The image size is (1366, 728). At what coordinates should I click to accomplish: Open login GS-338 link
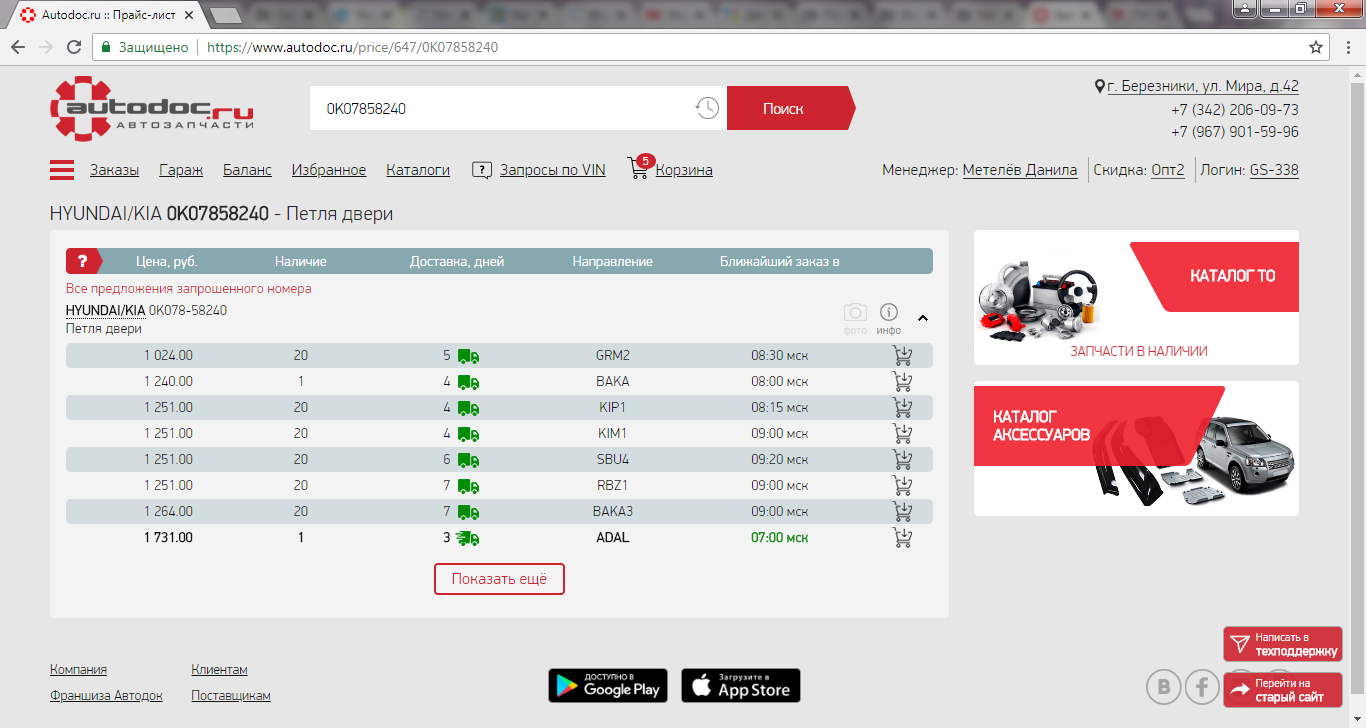click(x=1274, y=170)
